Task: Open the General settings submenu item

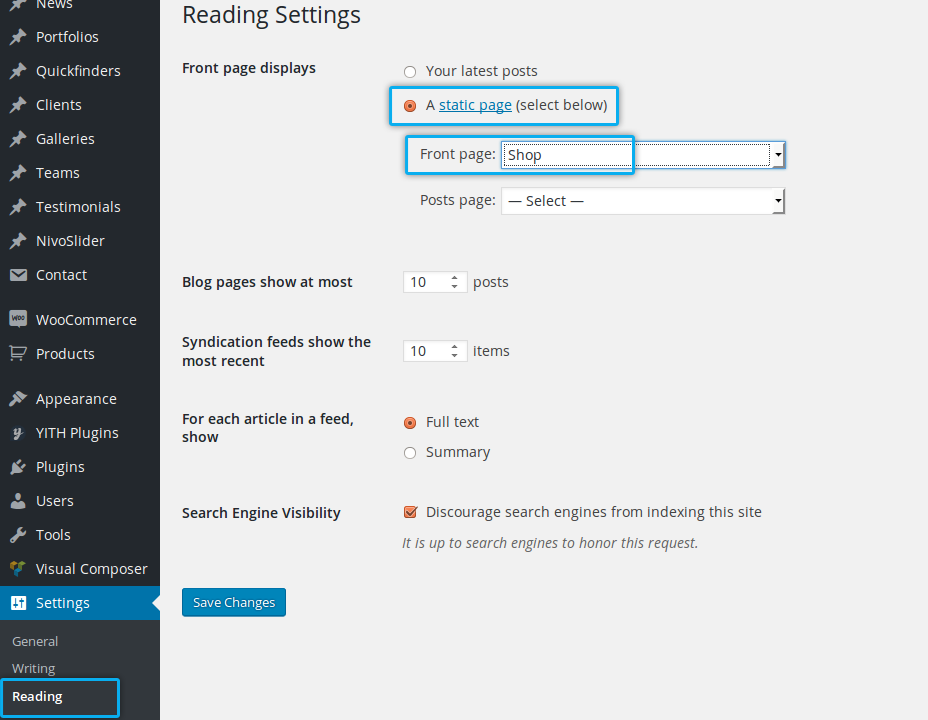Action: pos(35,641)
